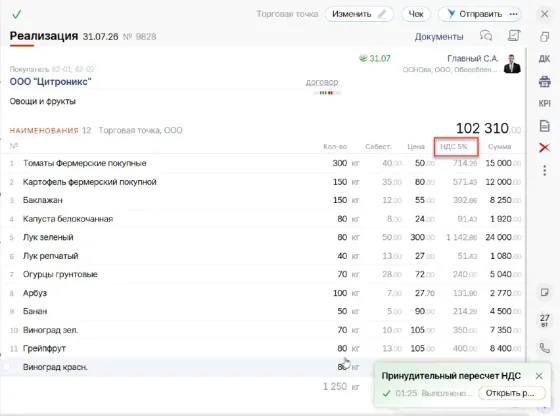This screenshot has width=560, height=416.
Task: Click the Сумма column header
Action: (x=499, y=147)
